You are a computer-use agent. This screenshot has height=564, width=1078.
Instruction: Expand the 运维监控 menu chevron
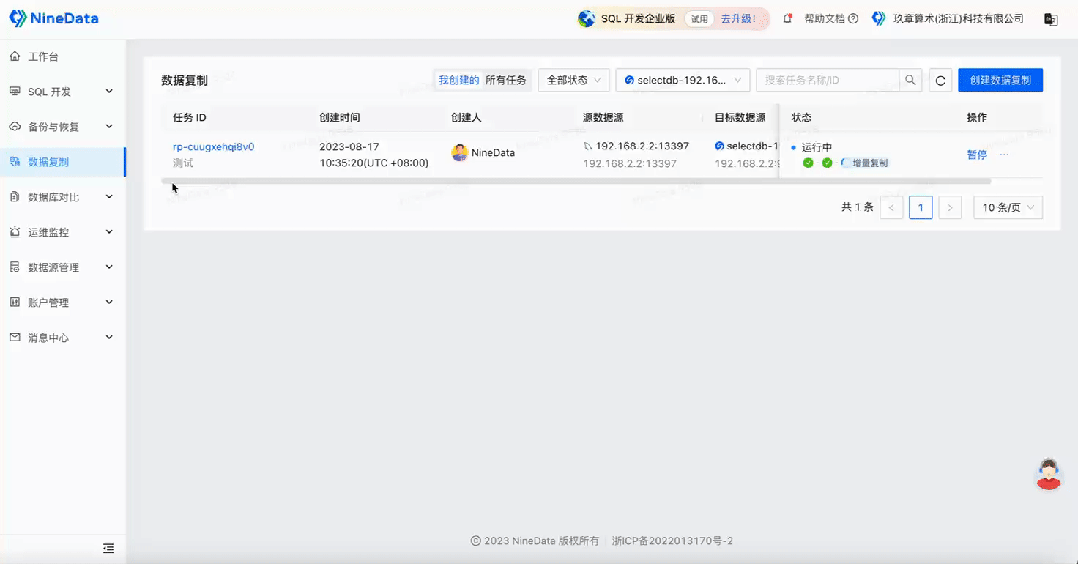(109, 232)
